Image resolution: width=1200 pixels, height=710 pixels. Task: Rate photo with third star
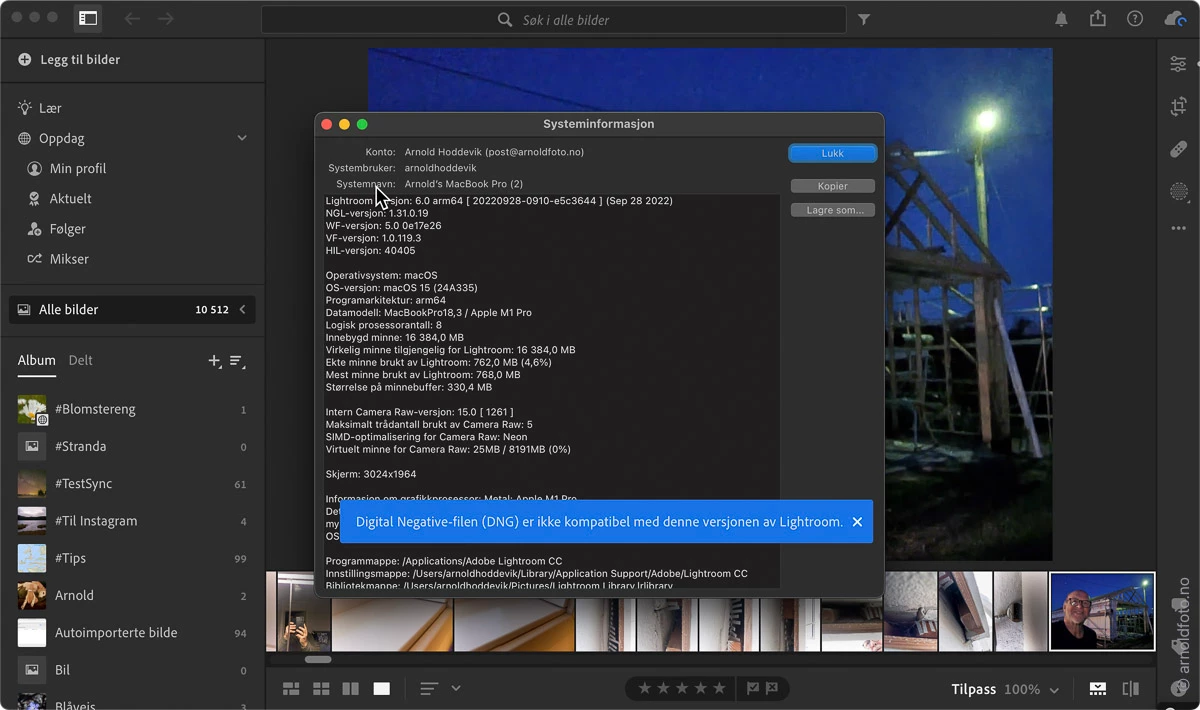click(682, 689)
